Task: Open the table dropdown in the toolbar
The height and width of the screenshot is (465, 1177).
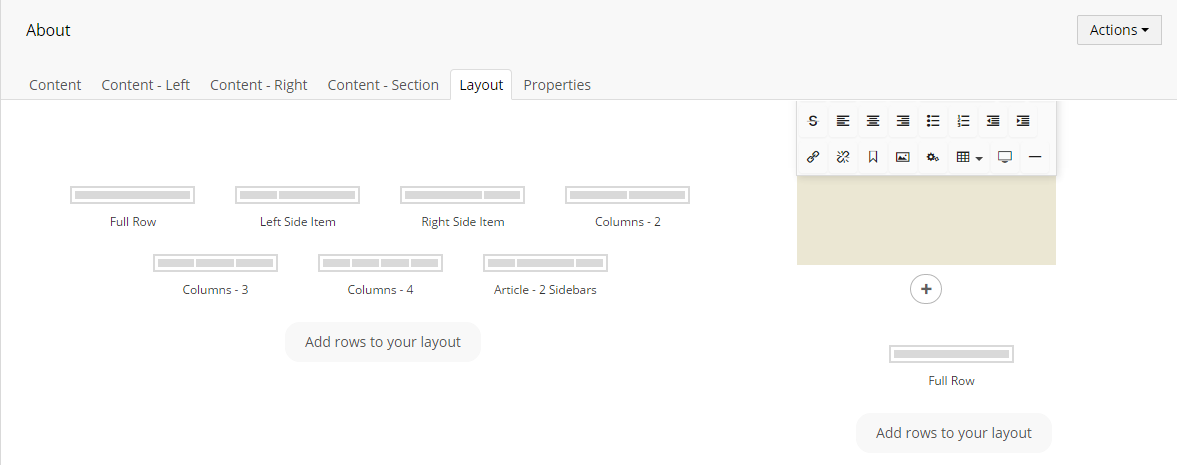Action: click(x=969, y=157)
